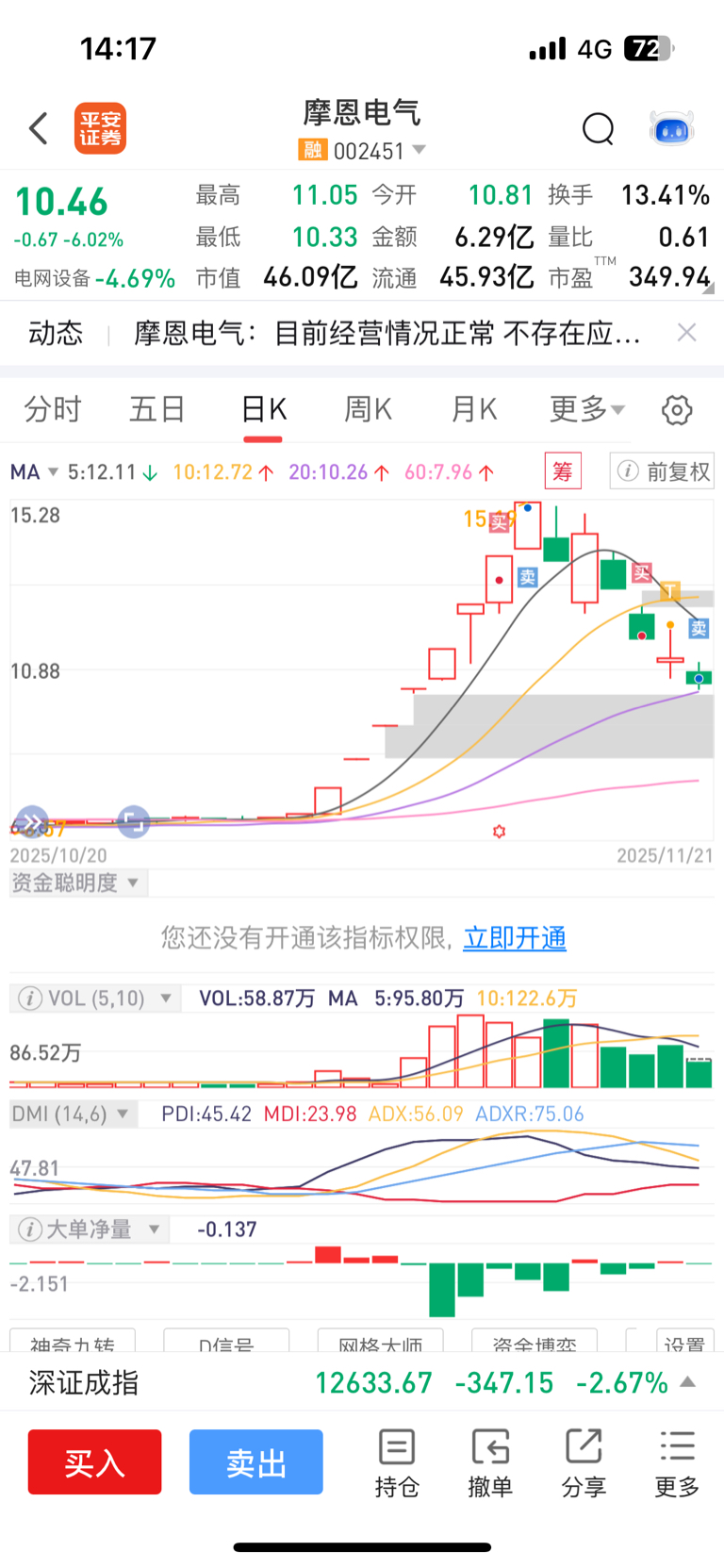This screenshot has height=1568, width=724.
Task: Tap the 融 margin badge
Action: pyautogui.click(x=312, y=150)
